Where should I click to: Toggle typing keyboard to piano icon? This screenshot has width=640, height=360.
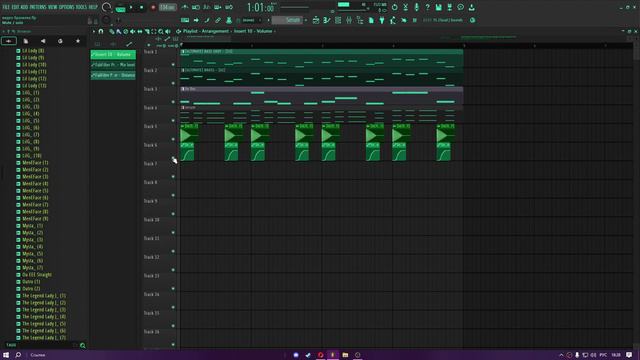[185, 20]
